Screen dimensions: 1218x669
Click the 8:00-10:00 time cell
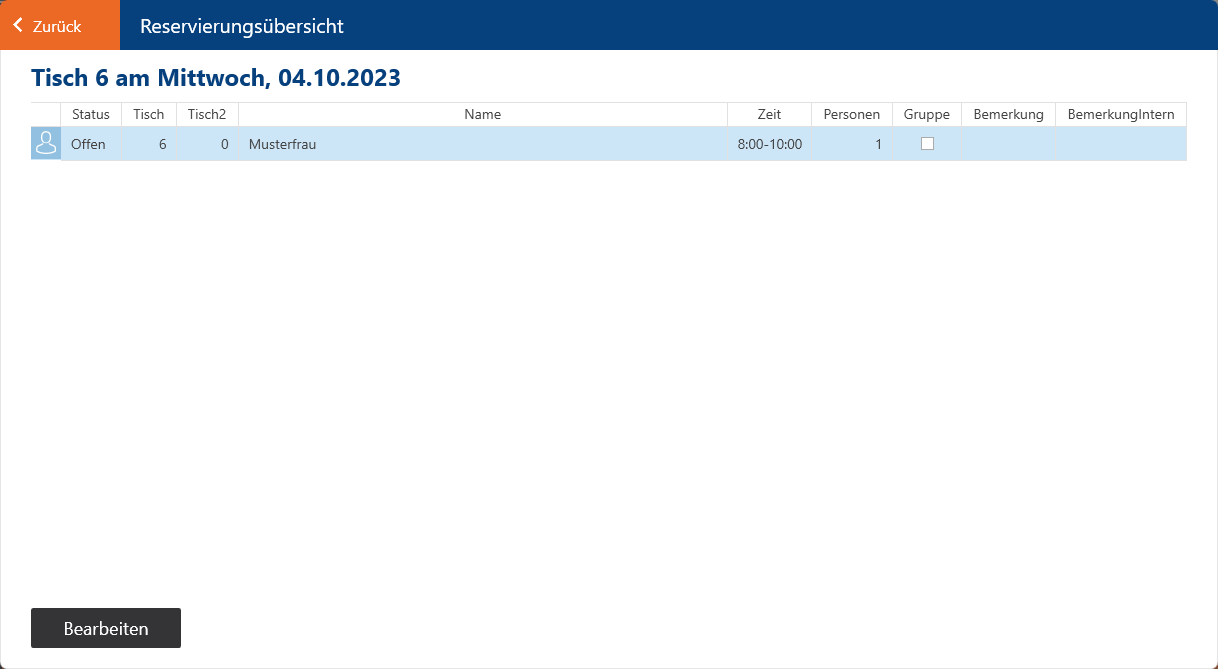click(x=769, y=144)
